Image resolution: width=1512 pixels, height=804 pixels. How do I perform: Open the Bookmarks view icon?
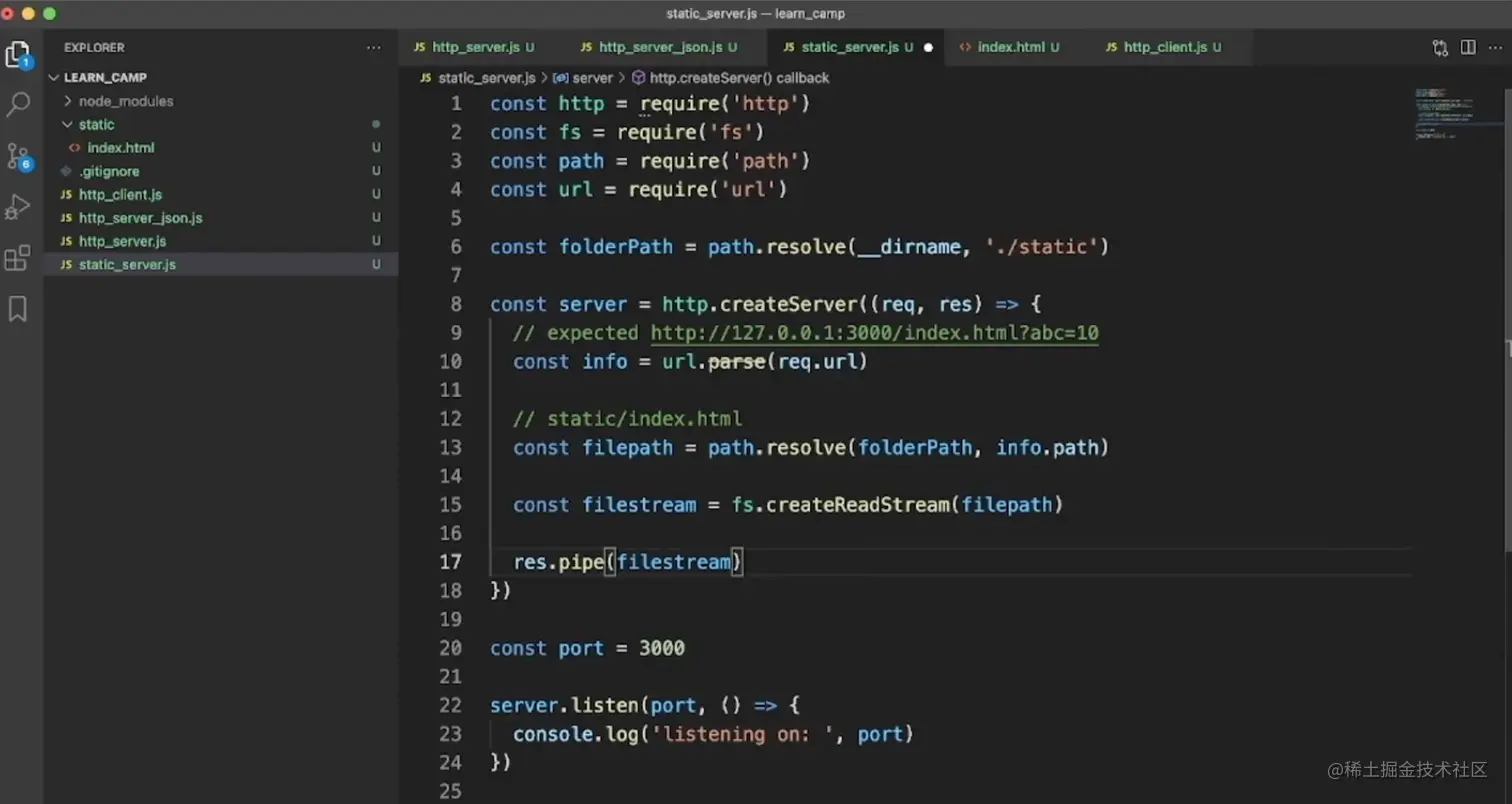click(x=17, y=310)
